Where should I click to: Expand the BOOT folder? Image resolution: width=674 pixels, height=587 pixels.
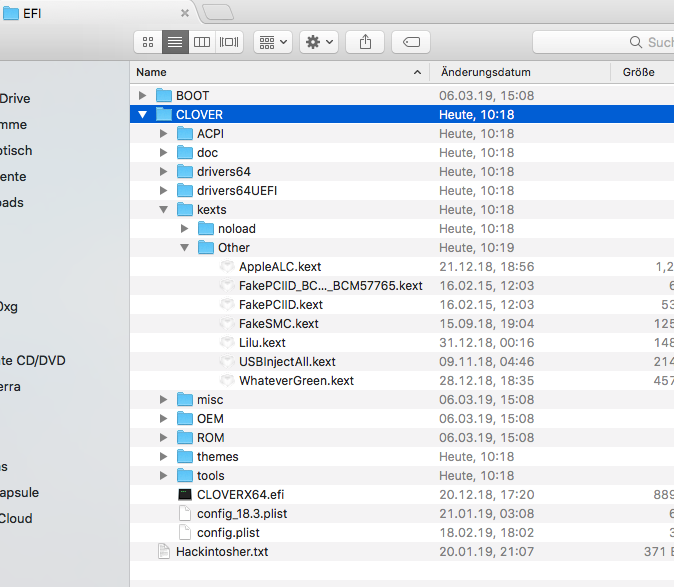click(x=142, y=95)
